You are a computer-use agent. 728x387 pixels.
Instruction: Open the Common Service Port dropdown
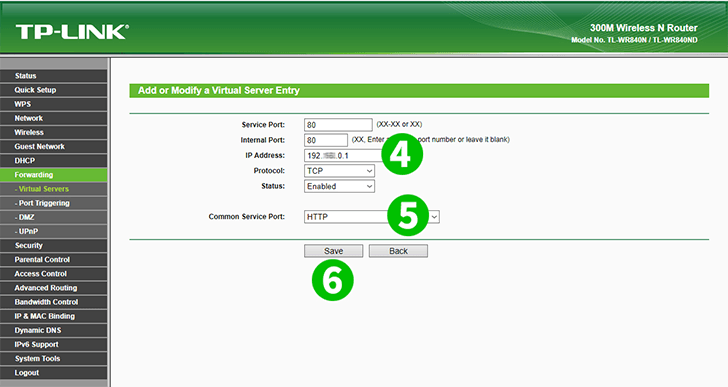click(371, 217)
